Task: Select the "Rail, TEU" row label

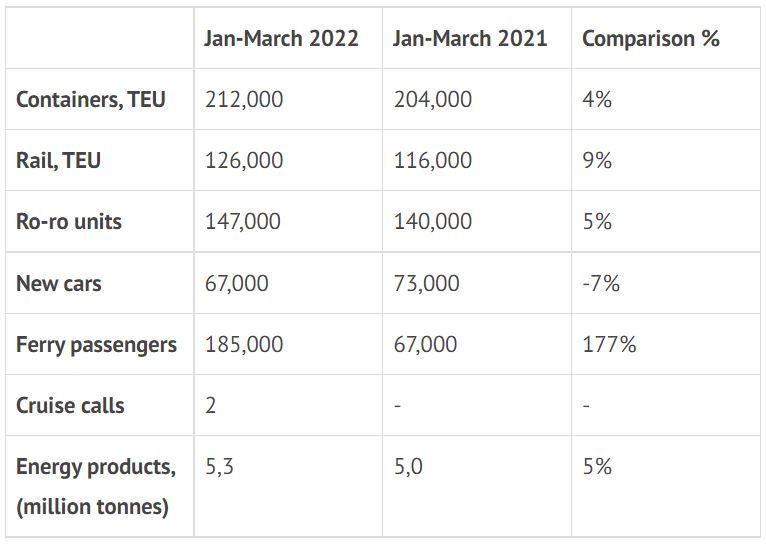Action: (x=59, y=160)
